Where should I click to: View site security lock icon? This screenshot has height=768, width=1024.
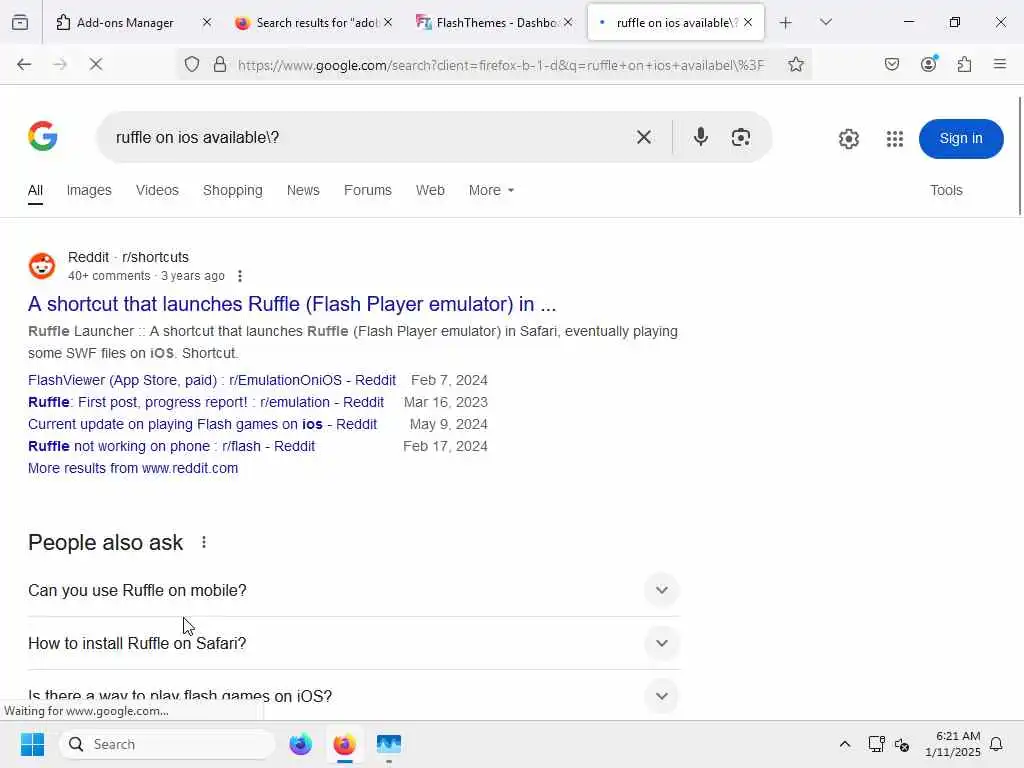220,64
